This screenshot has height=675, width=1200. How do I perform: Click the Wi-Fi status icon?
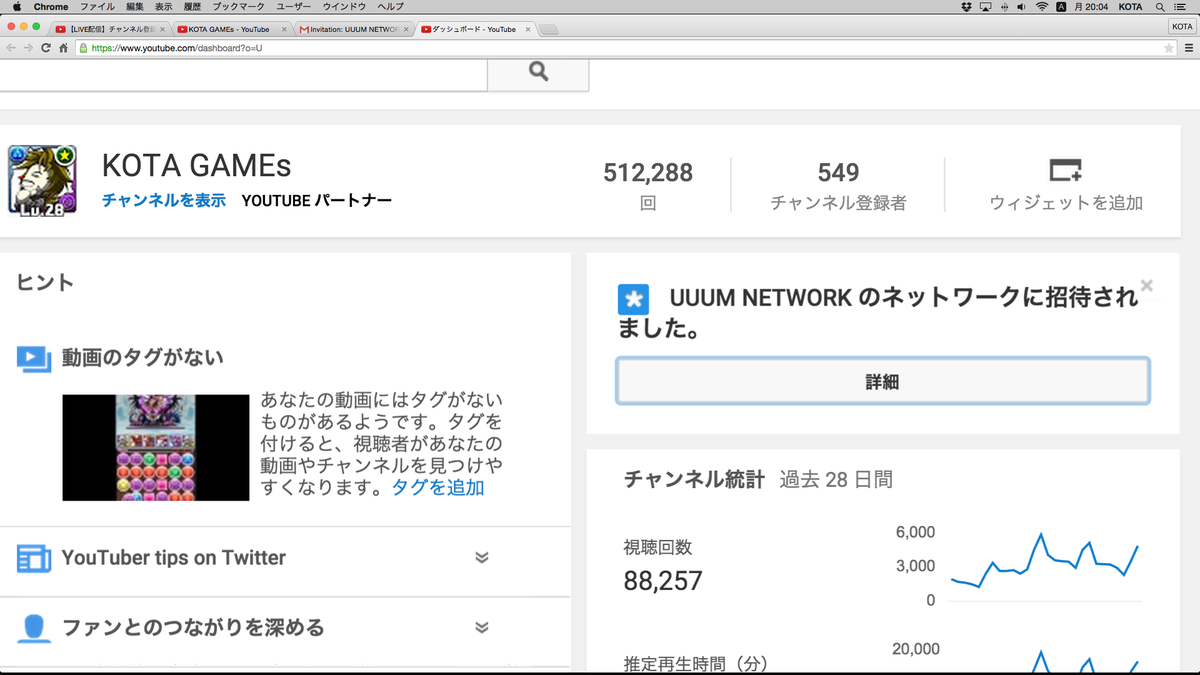(1042, 7)
